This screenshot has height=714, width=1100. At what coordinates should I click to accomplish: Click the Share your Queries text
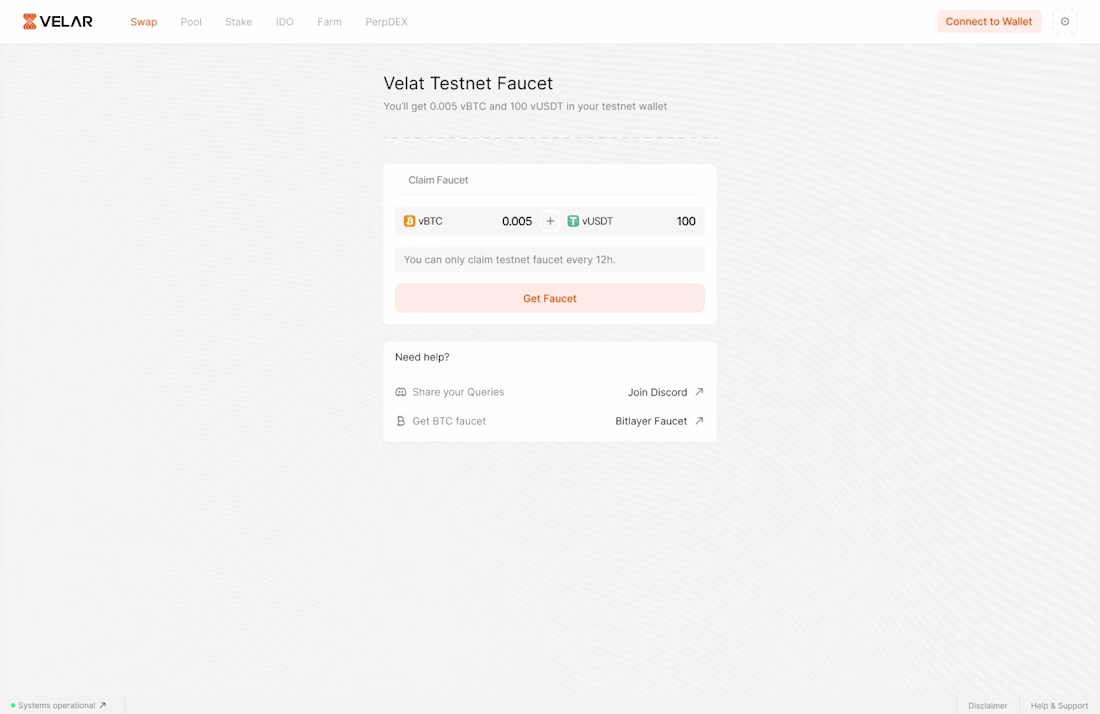click(458, 392)
